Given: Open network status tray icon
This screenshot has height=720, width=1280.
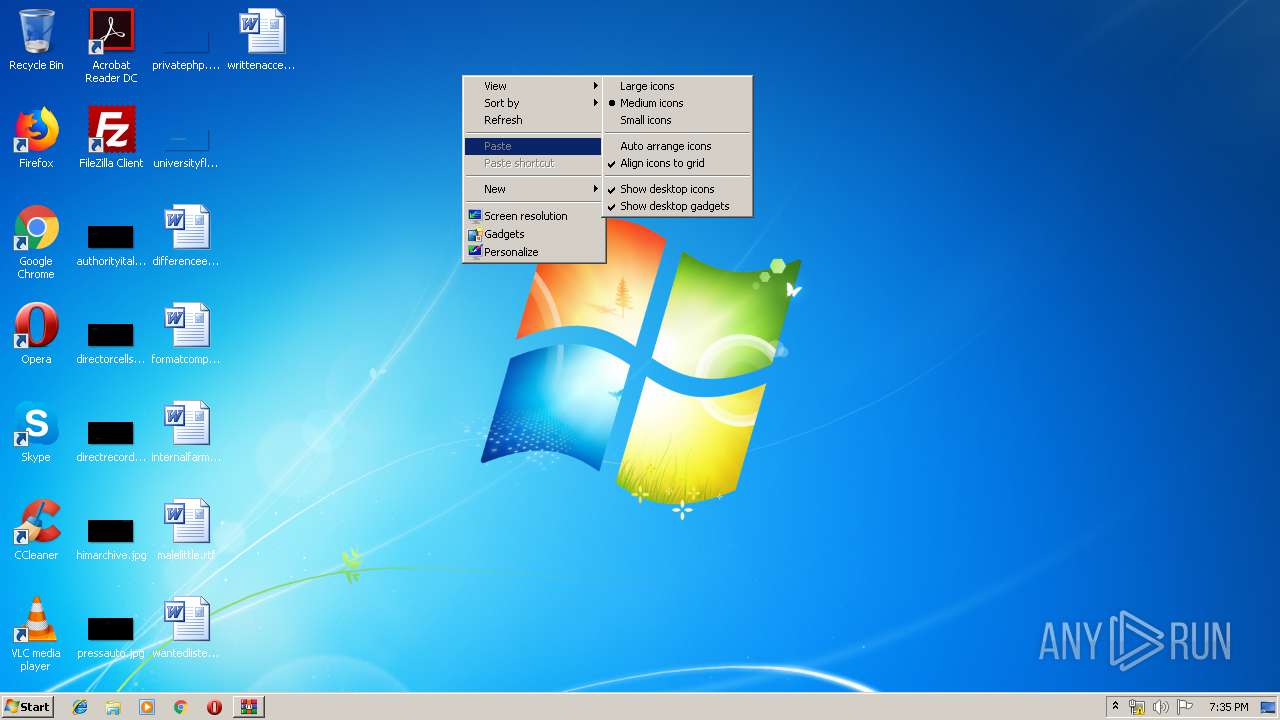Looking at the screenshot, I should pyautogui.click(x=1137, y=707).
